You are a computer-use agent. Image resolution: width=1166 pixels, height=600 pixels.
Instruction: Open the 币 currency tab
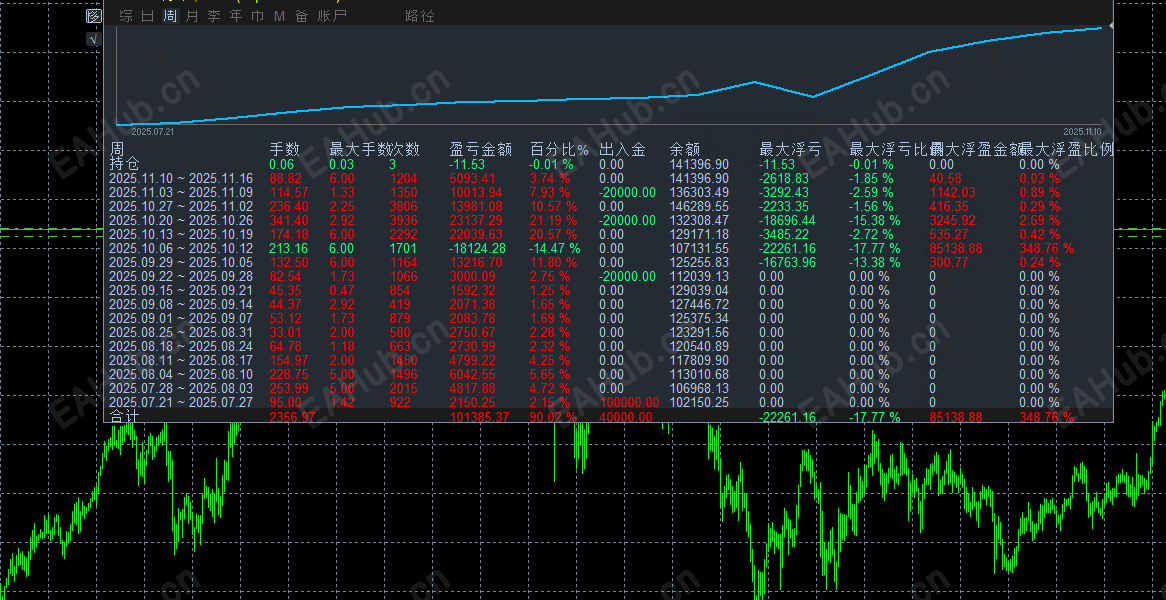(x=257, y=16)
